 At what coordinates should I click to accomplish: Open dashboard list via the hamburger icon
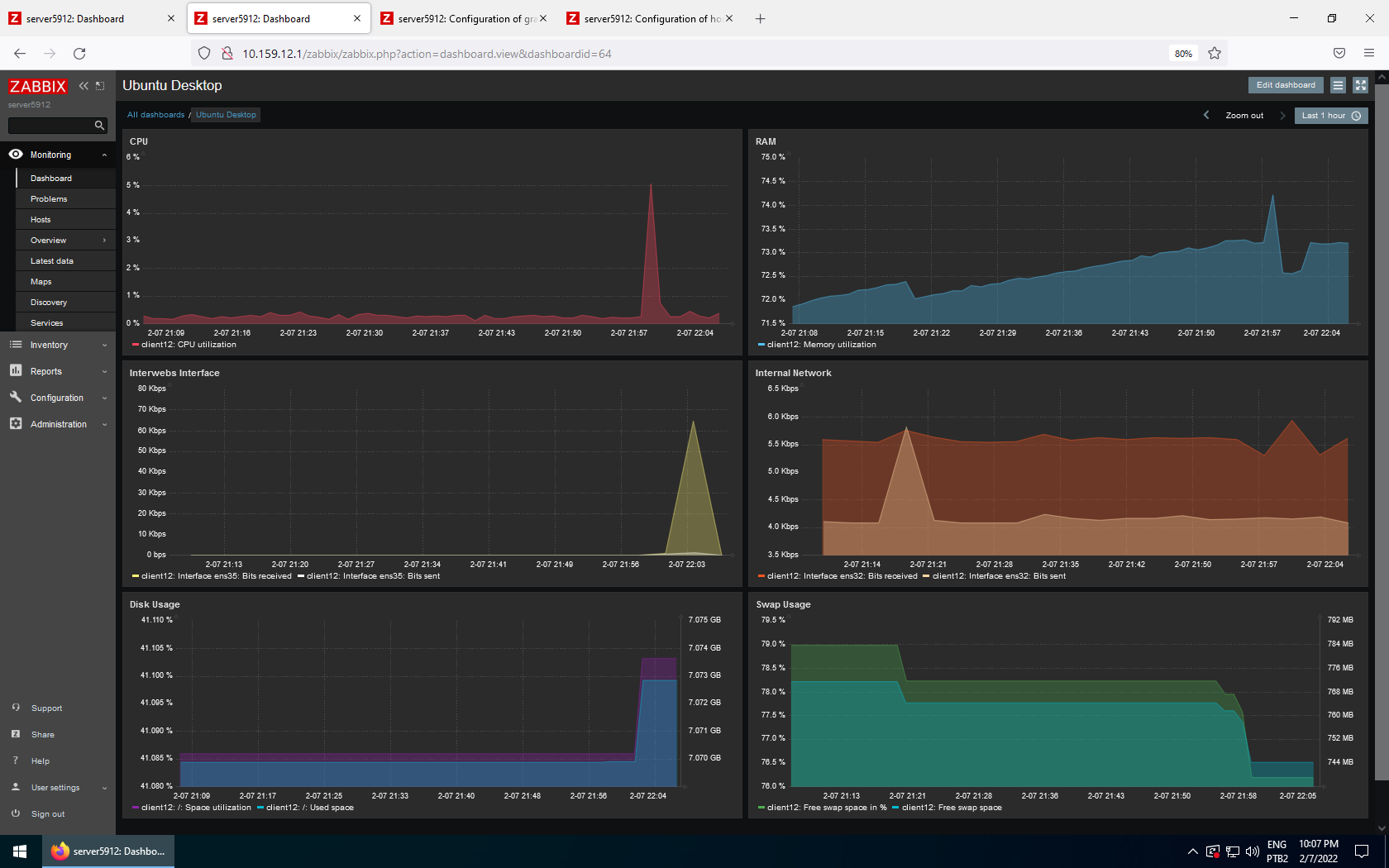pyautogui.click(x=1337, y=84)
